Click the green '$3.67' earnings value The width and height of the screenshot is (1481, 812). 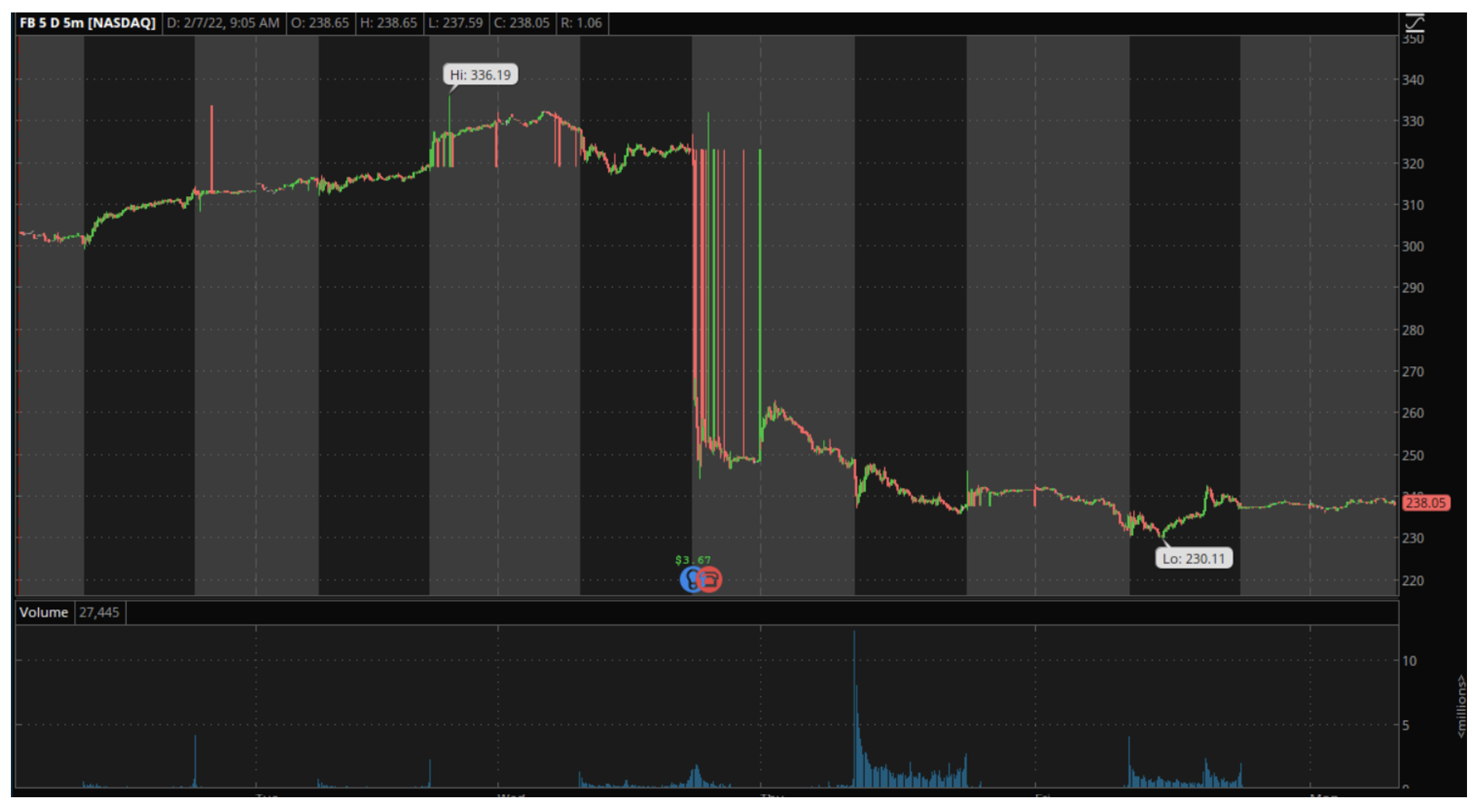(693, 560)
